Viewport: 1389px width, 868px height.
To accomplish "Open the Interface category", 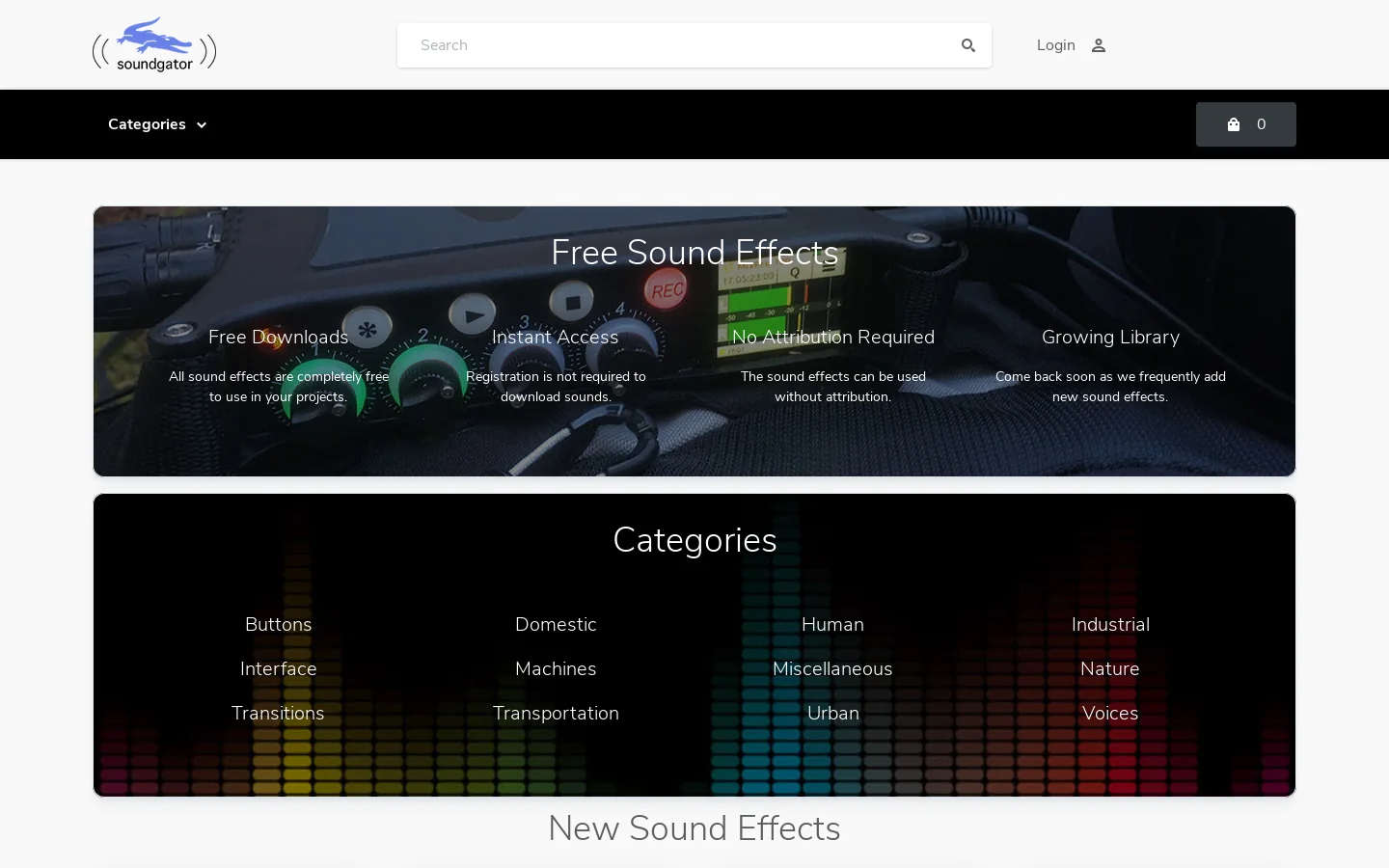I will pos(279,668).
